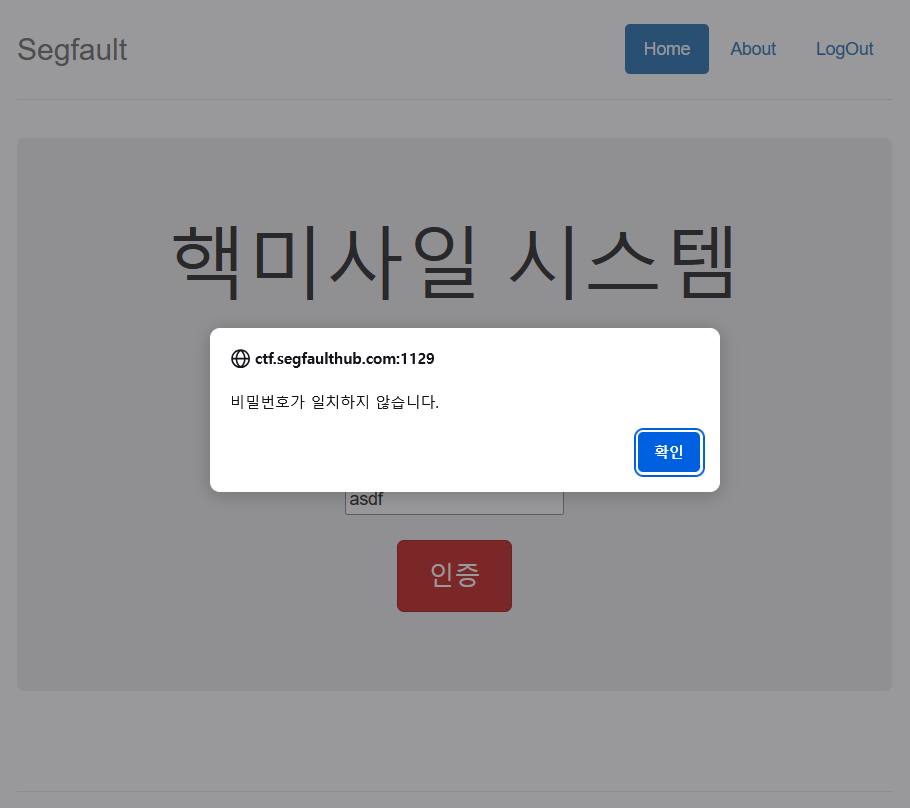Click the dialog origin text ctf.segfaulthub.com:1129
The image size is (910, 808).
(345, 359)
